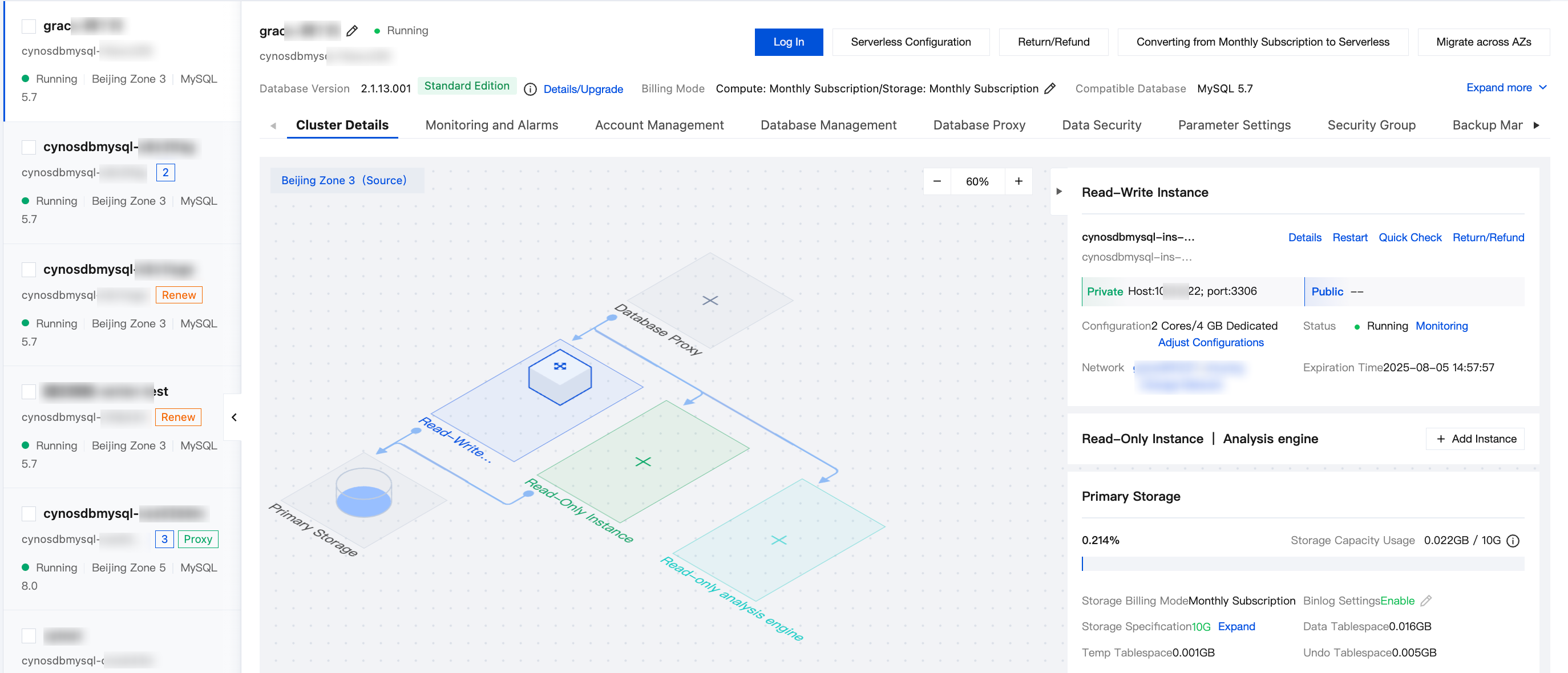Zoom out the topology with minus icon
Viewport: 1568px width, 673px height.
coord(937,181)
